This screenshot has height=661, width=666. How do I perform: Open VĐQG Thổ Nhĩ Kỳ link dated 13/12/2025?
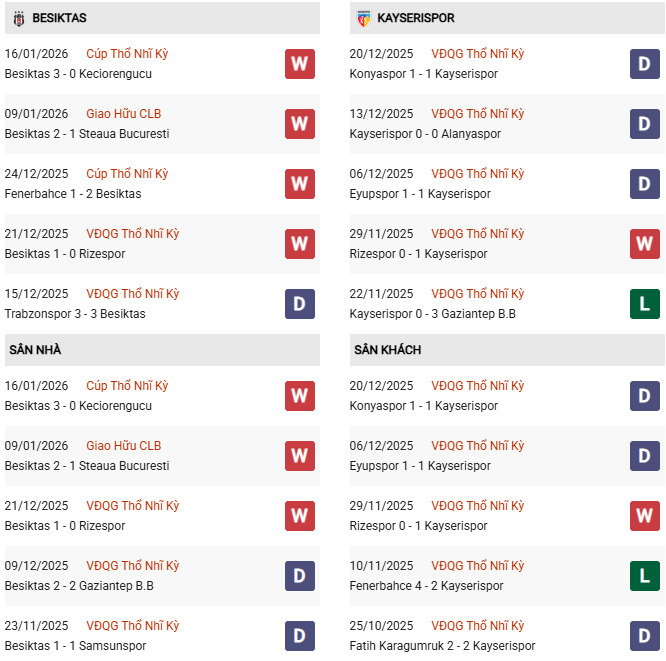[x=477, y=114]
